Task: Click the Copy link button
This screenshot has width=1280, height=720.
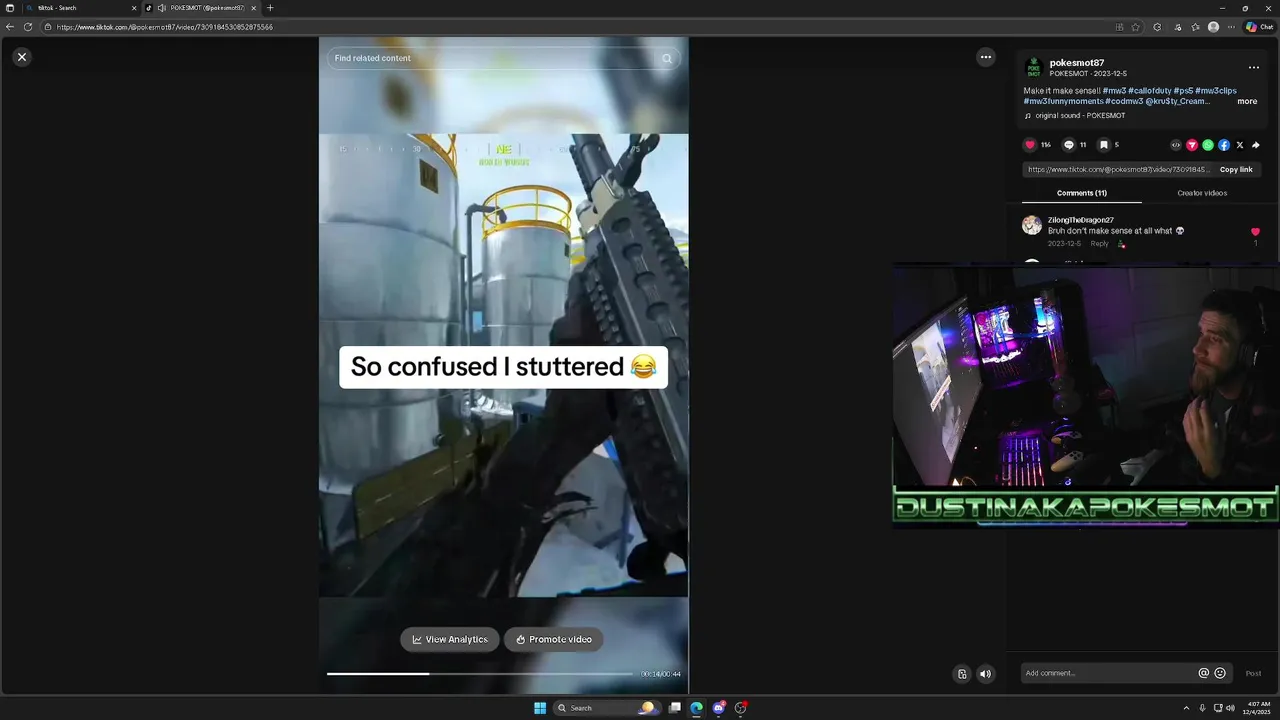Action: pyautogui.click(x=1236, y=169)
